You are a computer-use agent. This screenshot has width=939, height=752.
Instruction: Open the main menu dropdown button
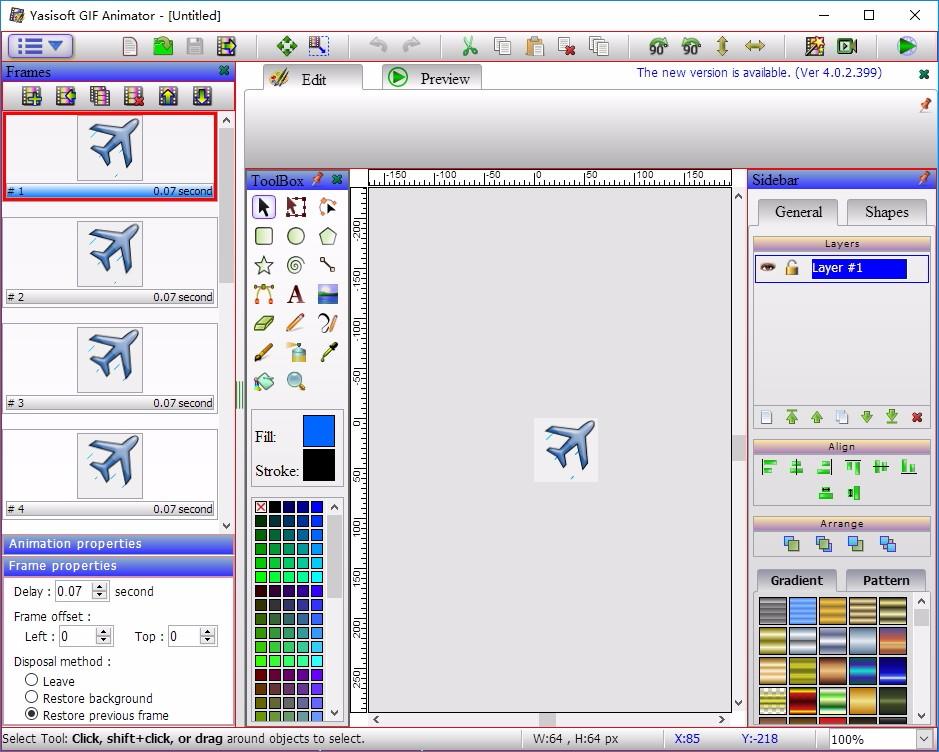(x=40, y=46)
